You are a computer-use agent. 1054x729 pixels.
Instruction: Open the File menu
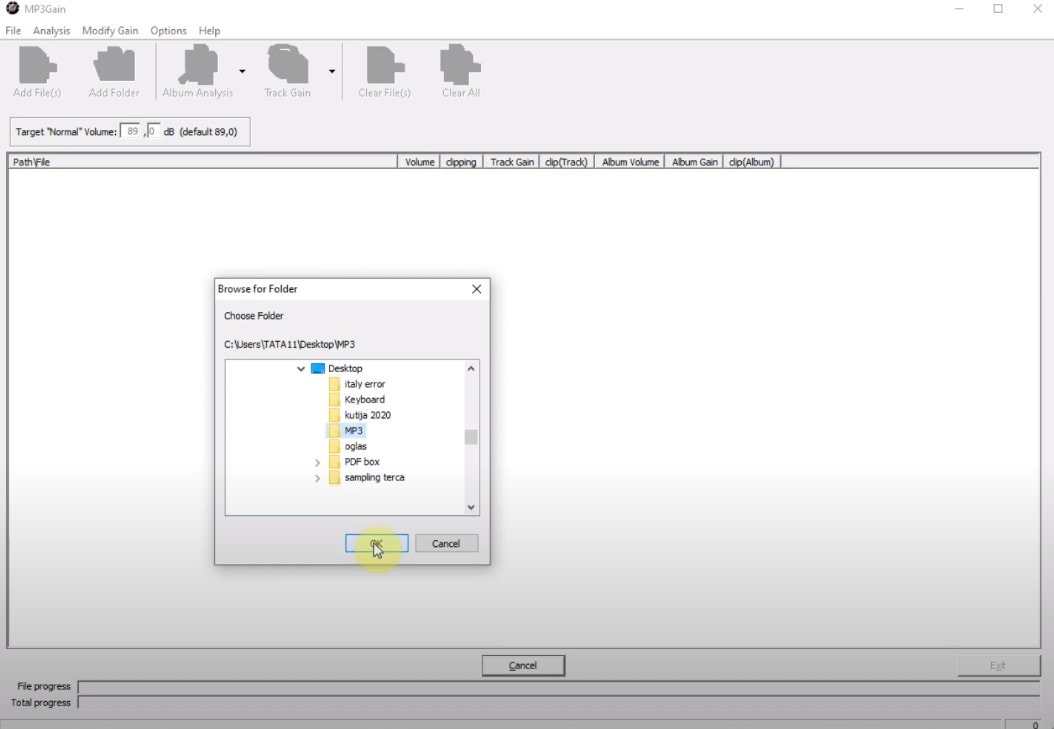point(13,30)
